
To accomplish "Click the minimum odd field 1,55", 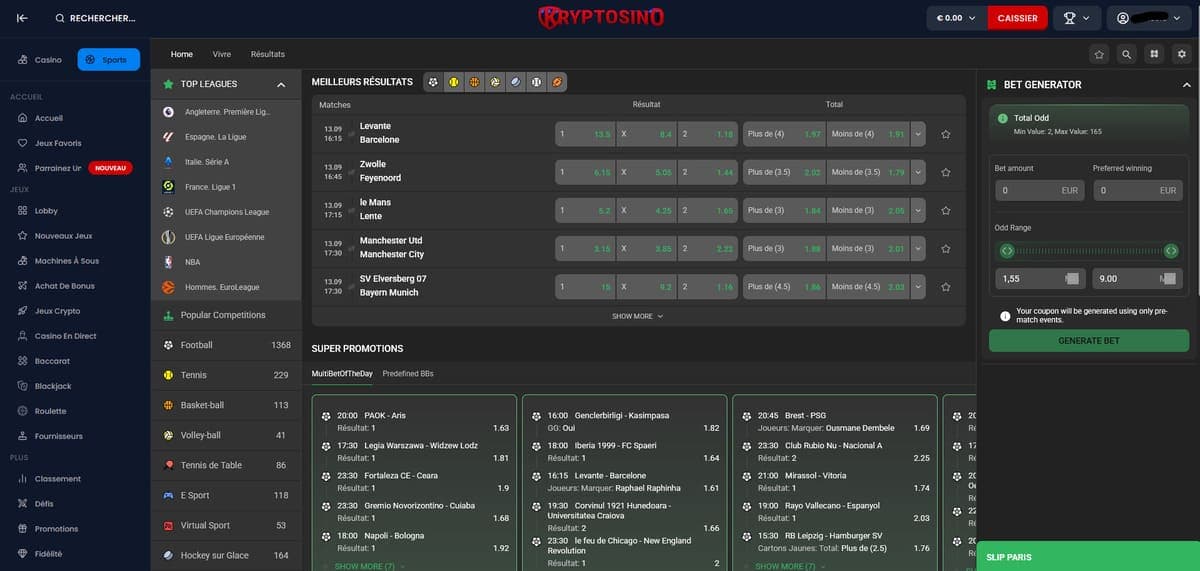I will (1040, 279).
